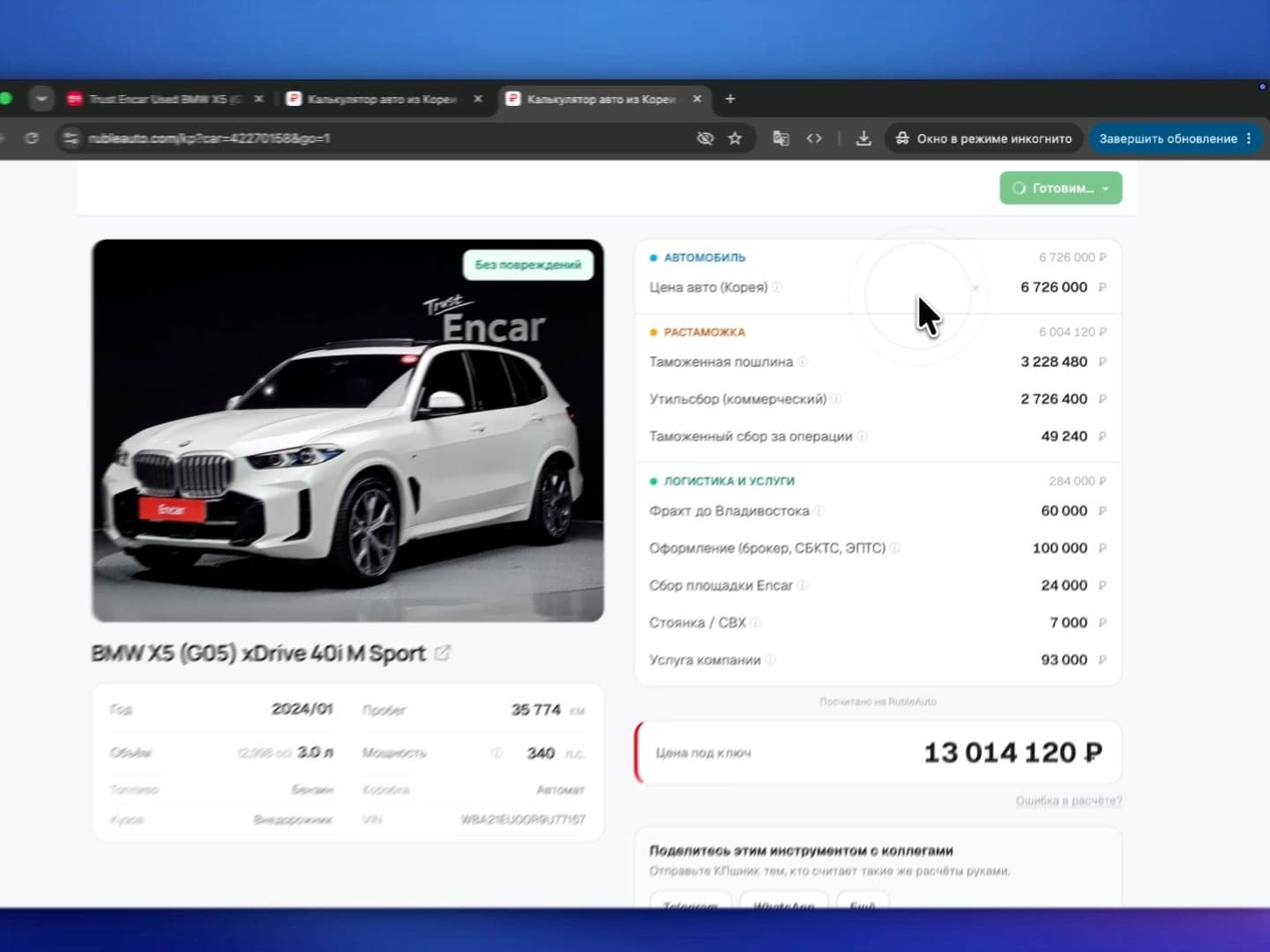The image size is (1270, 952).
Task: Click recycling fee value 2 726 400
Action: [1054, 398]
